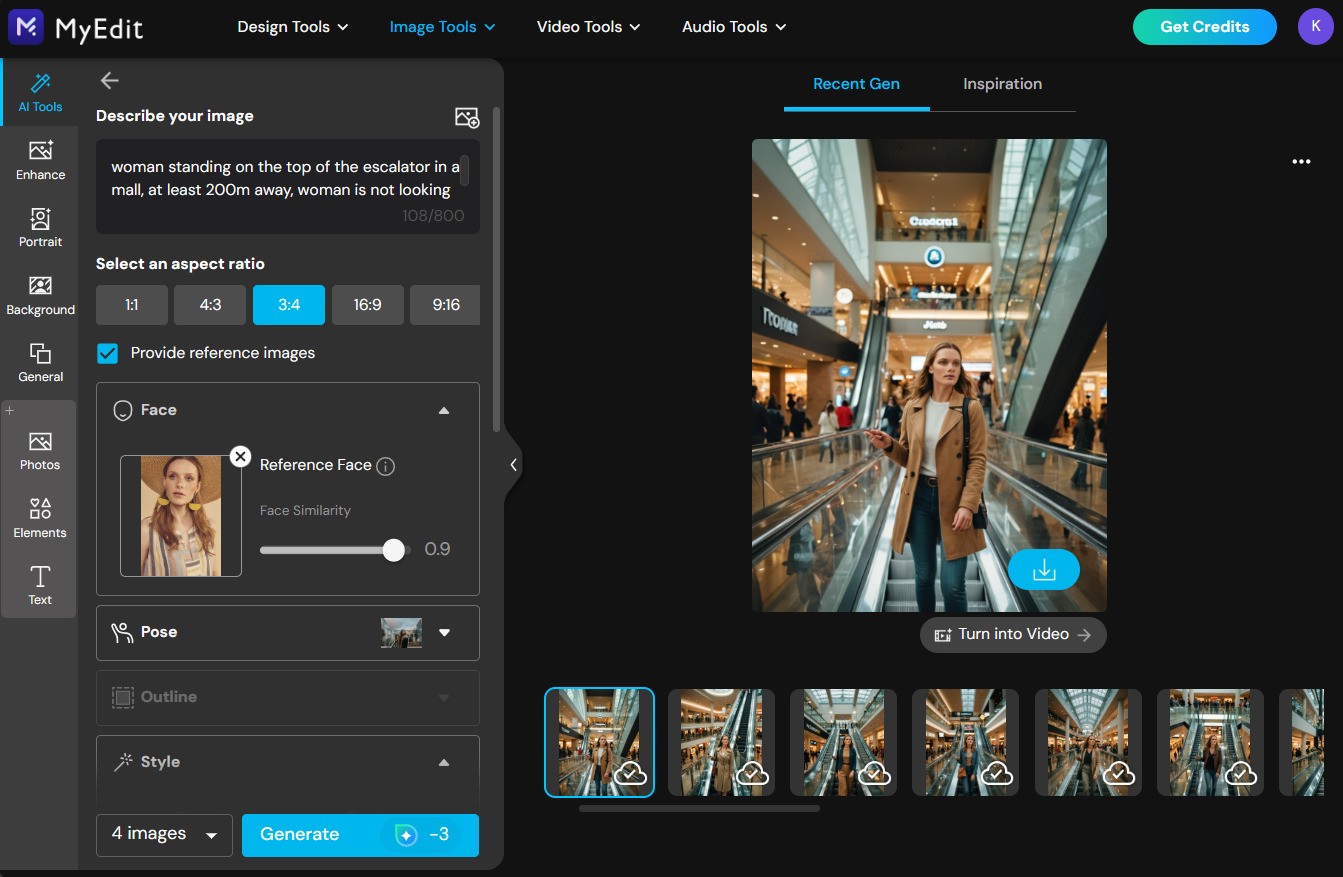Click the Elements sidebar icon
Image resolution: width=1343 pixels, height=877 pixels.
click(x=40, y=518)
